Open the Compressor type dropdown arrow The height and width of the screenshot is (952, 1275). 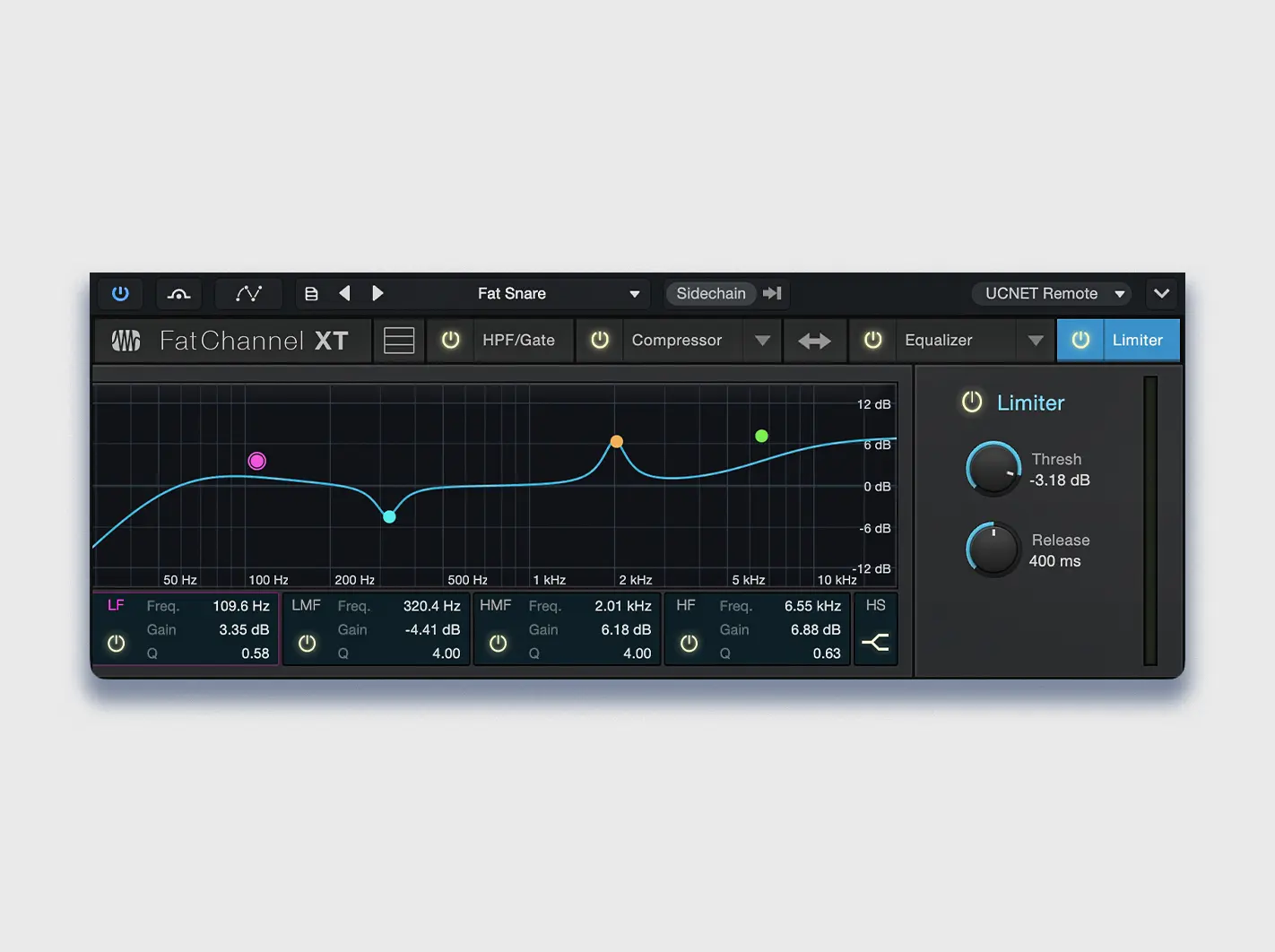[762, 340]
